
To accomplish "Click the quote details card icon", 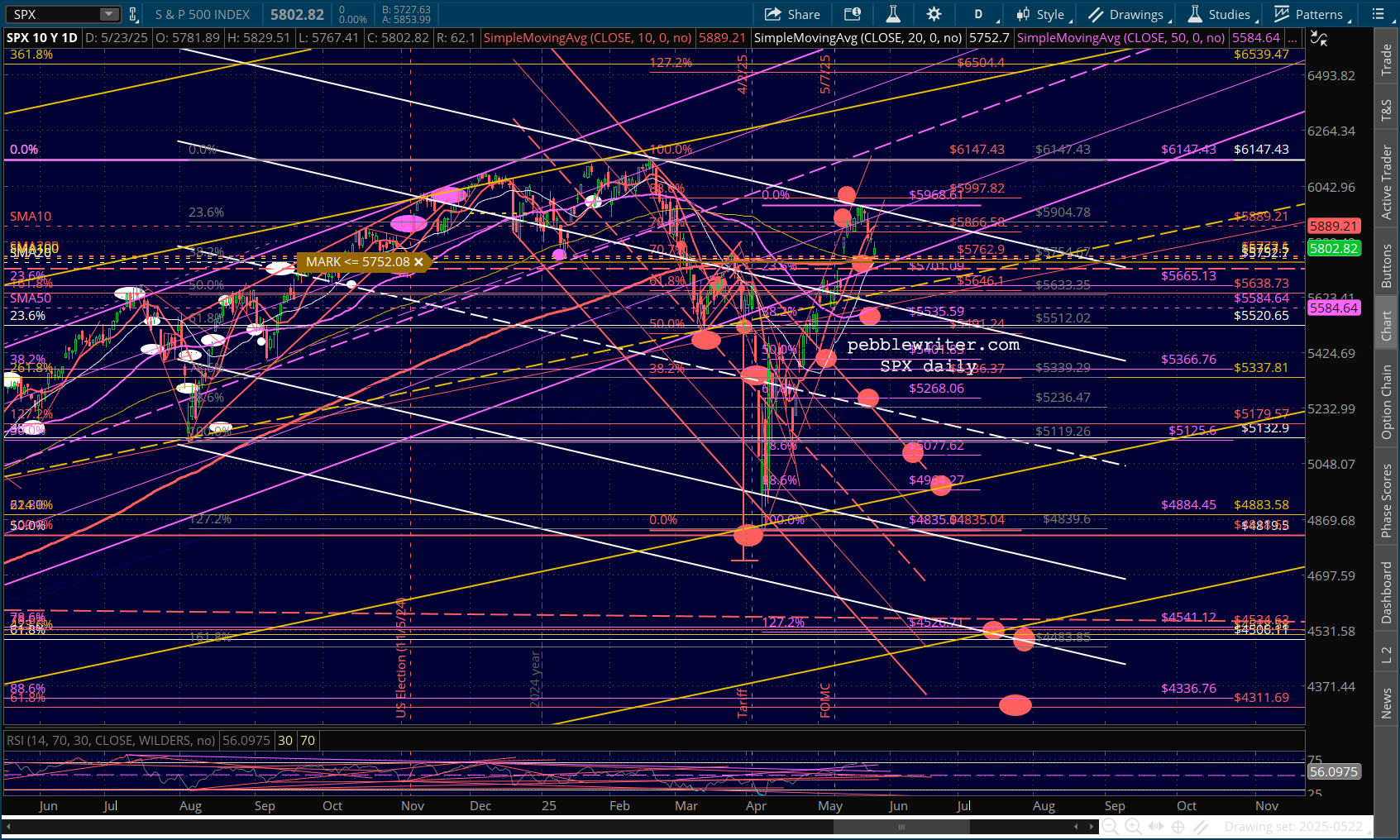I will coord(852,14).
